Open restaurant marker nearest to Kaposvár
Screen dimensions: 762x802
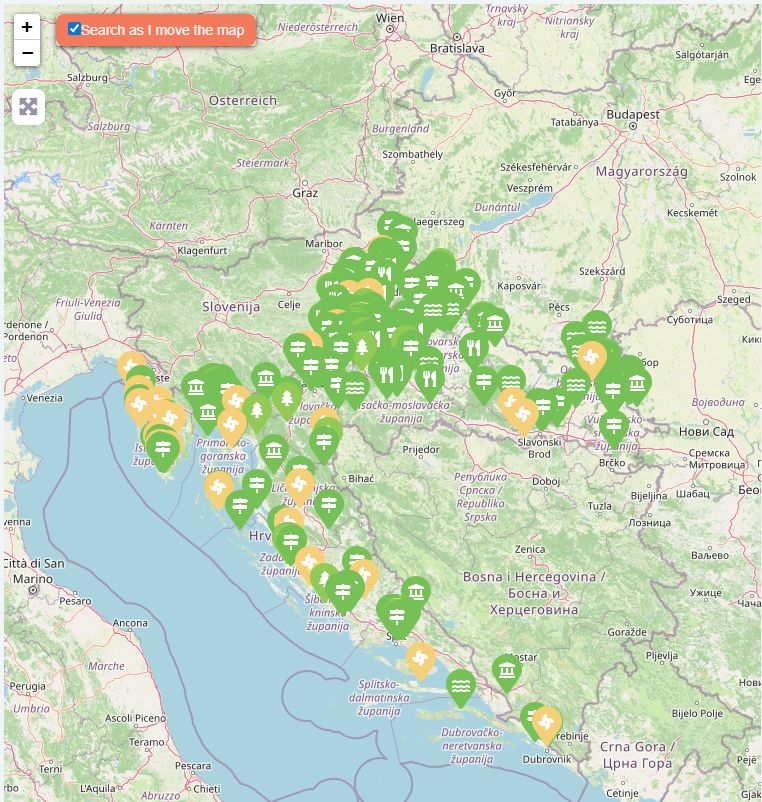[x=474, y=351]
